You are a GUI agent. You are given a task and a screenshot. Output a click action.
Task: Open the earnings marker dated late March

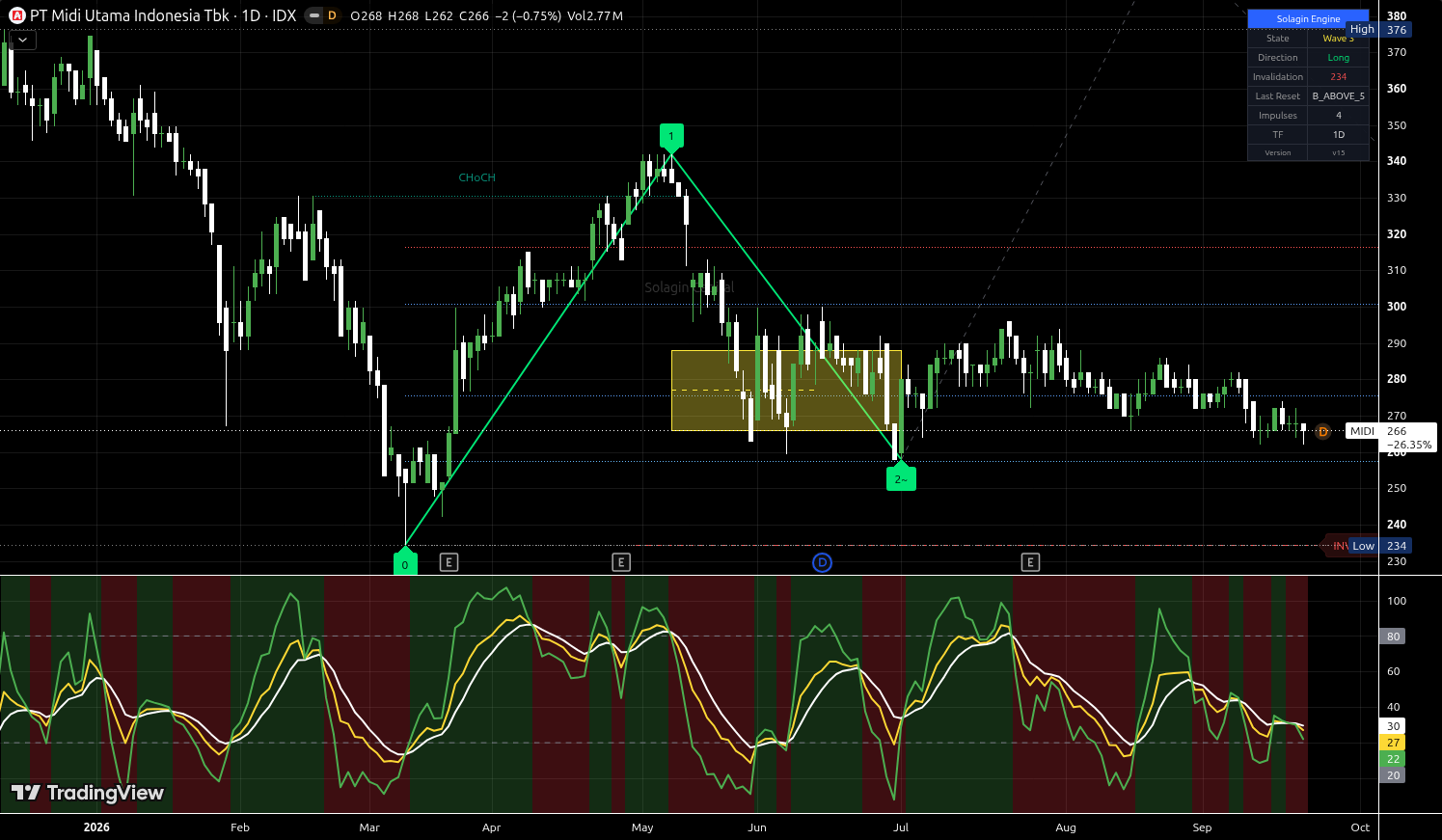click(x=449, y=562)
